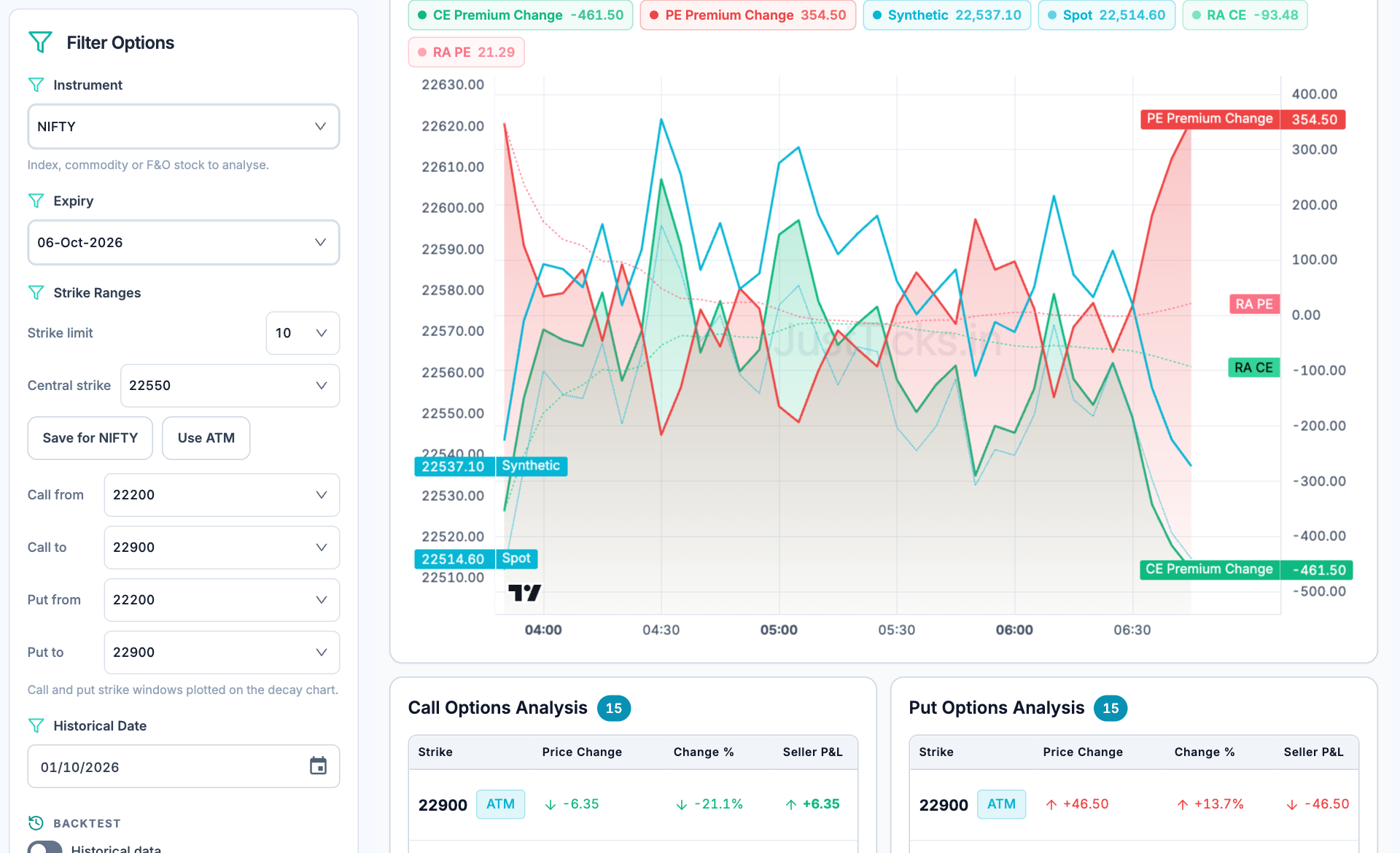This screenshot has height=853, width=1400.
Task: Click the funnel icon beside Expiry
Action: [36, 200]
